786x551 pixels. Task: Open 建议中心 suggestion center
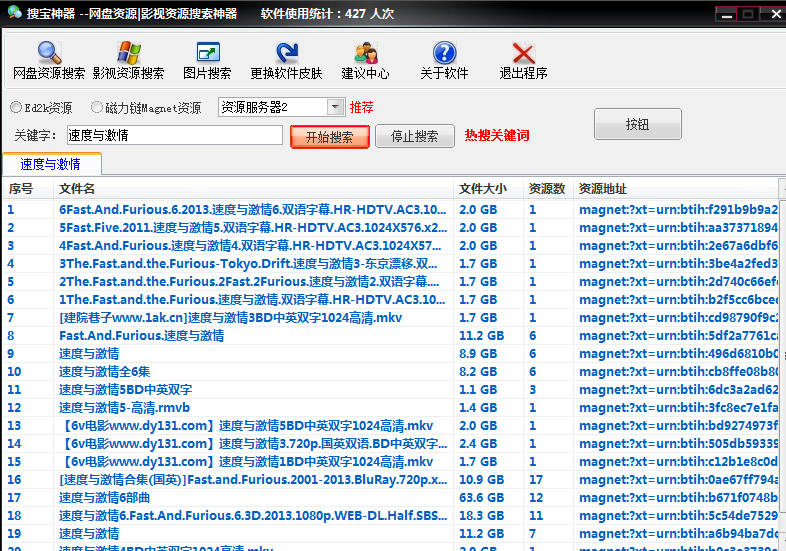pos(365,60)
